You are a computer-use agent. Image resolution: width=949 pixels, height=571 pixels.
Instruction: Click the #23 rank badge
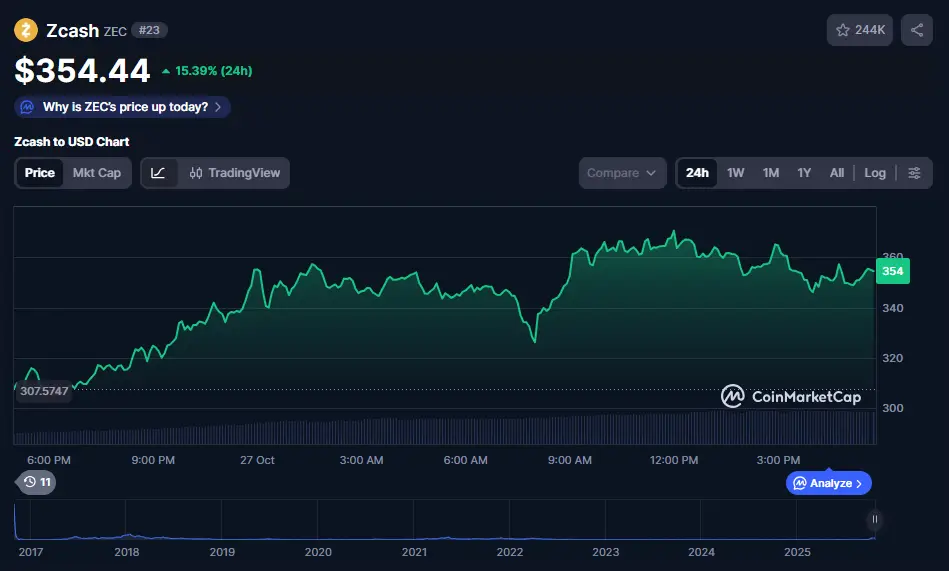149,30
